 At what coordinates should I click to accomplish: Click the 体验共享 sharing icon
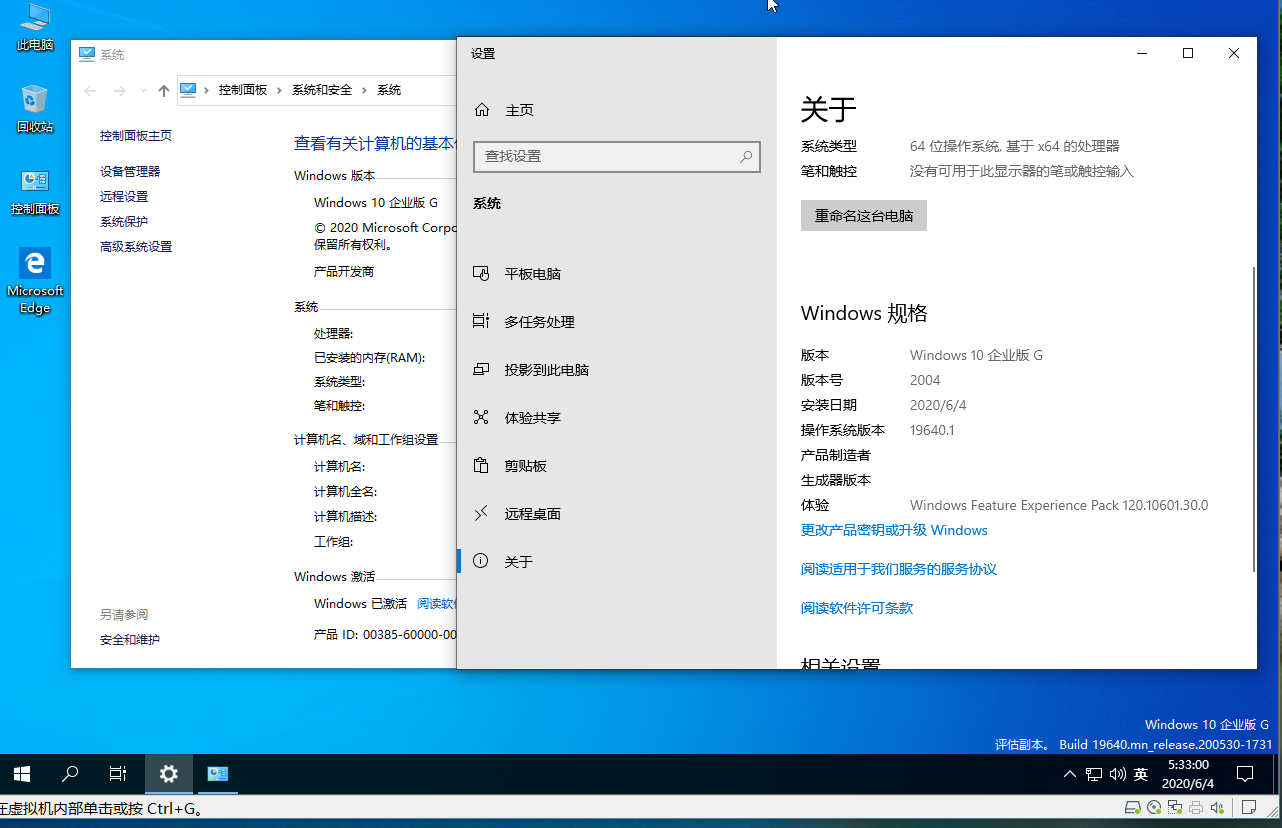(x=481, y=418)
